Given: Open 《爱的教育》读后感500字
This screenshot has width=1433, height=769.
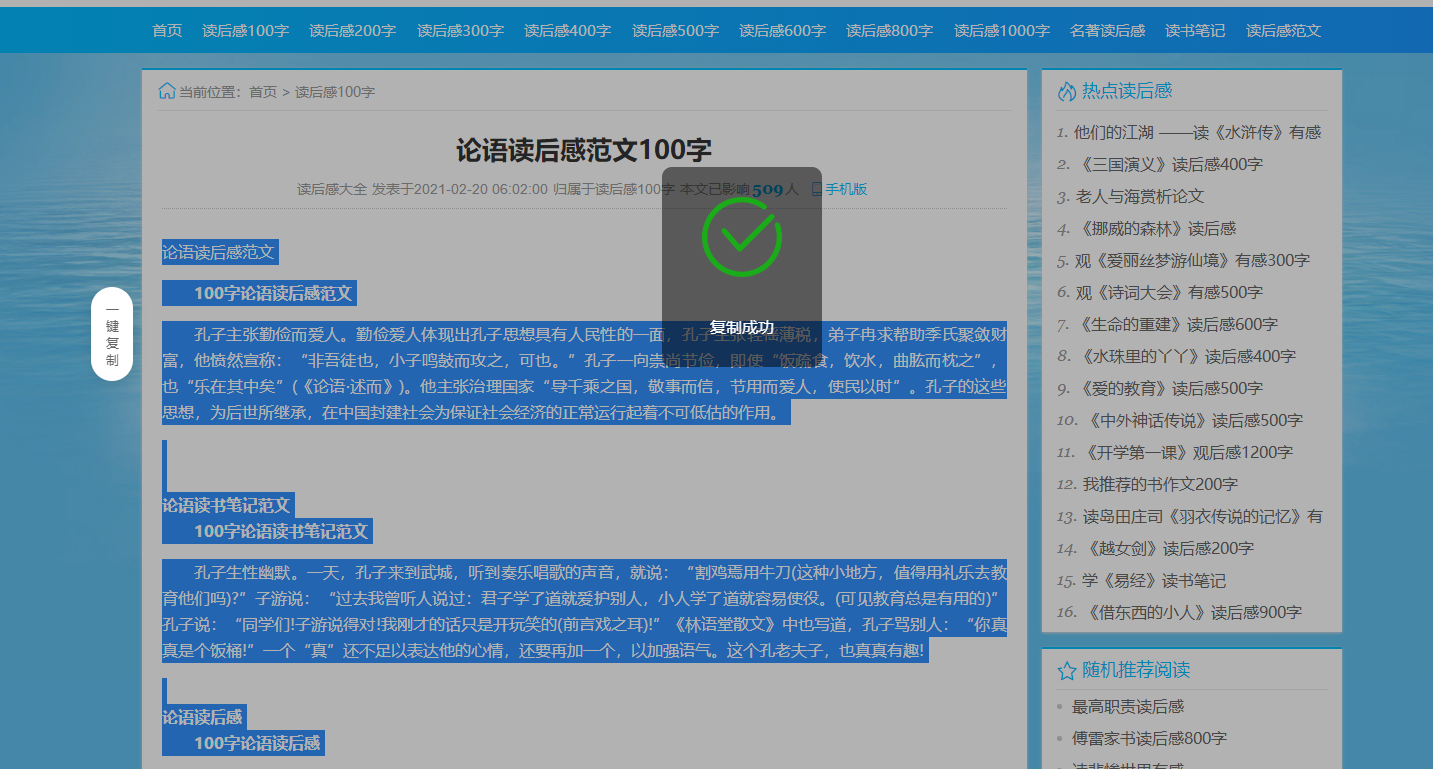Looking at the screenshot, I should click(1168, 388).
